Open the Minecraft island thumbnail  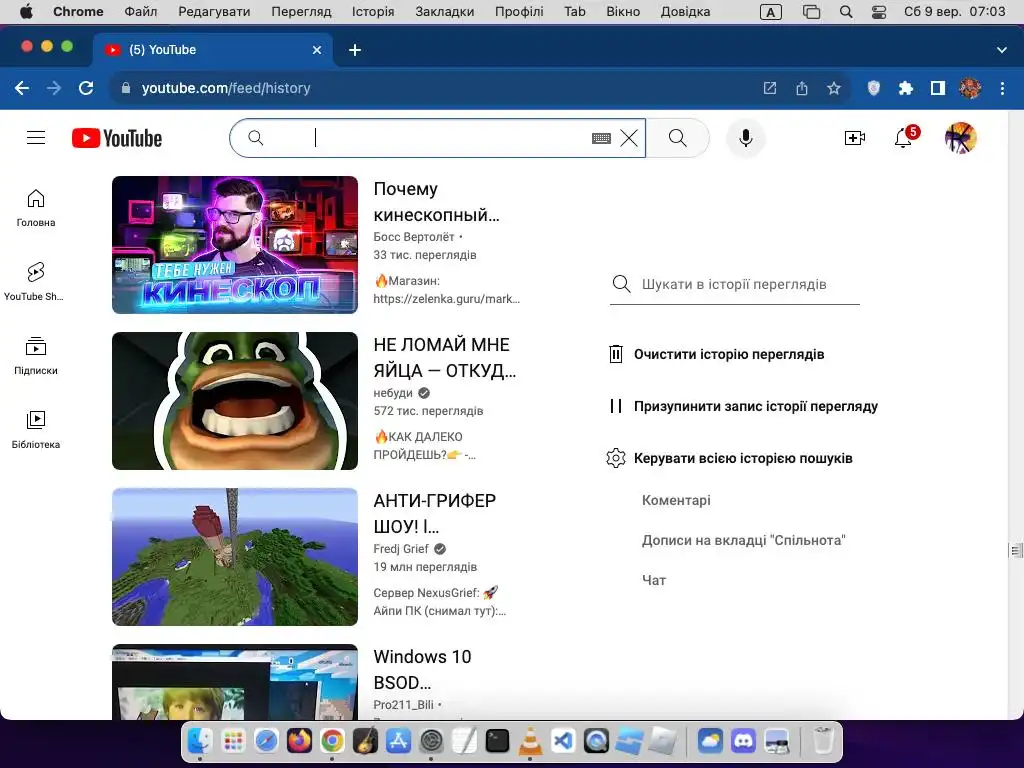coord(235,557)
